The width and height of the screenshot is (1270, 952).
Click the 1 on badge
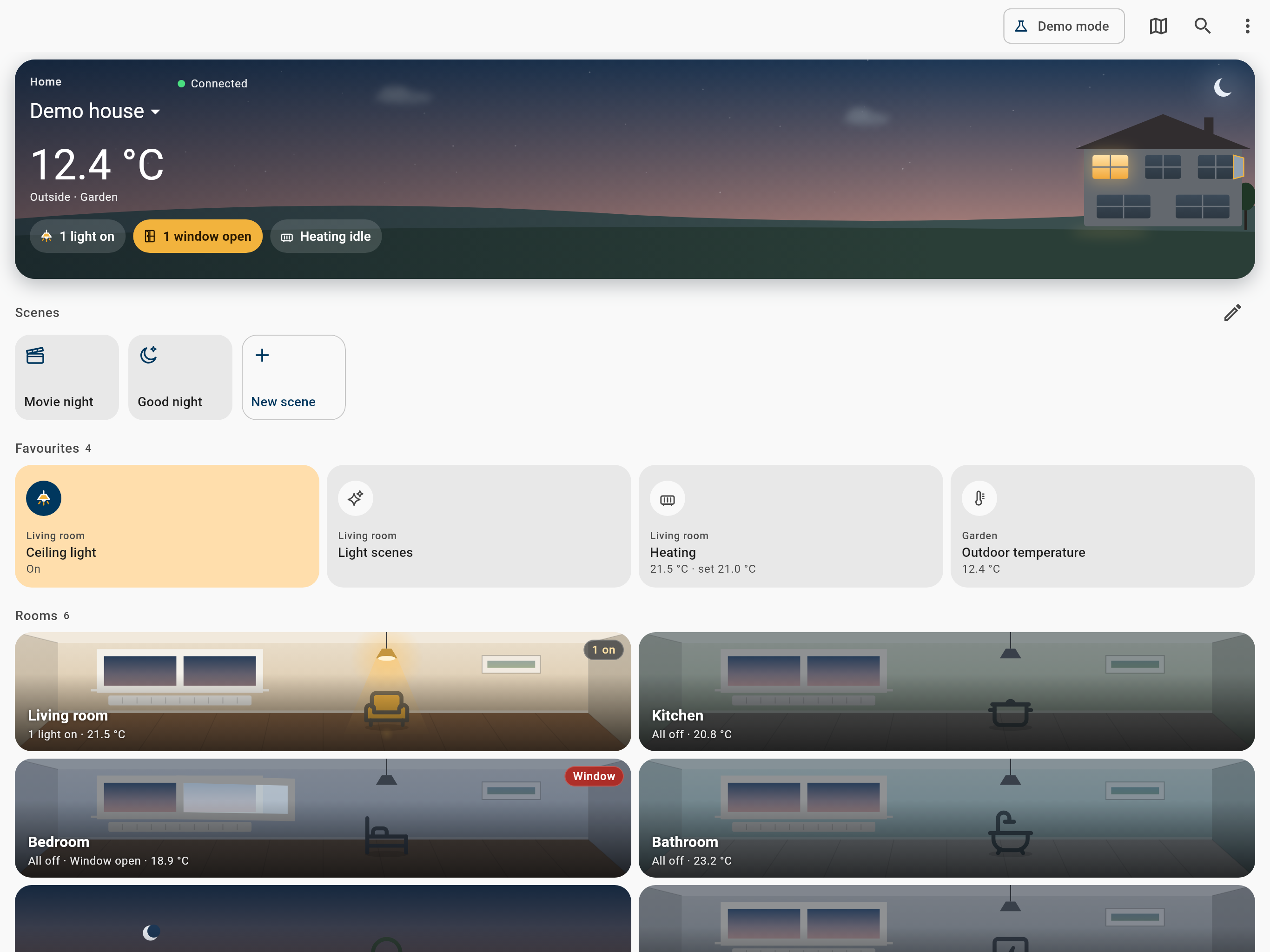[x=603, y=649]
